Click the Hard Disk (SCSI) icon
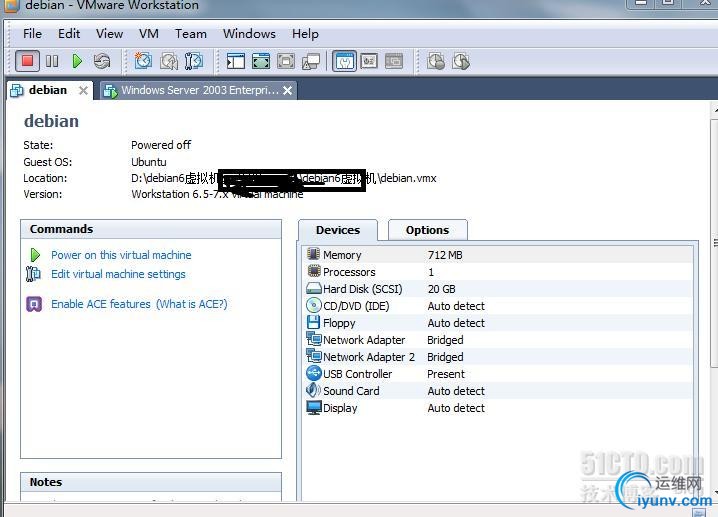This screenshot has height=517, width=718. tap(314, 288)
